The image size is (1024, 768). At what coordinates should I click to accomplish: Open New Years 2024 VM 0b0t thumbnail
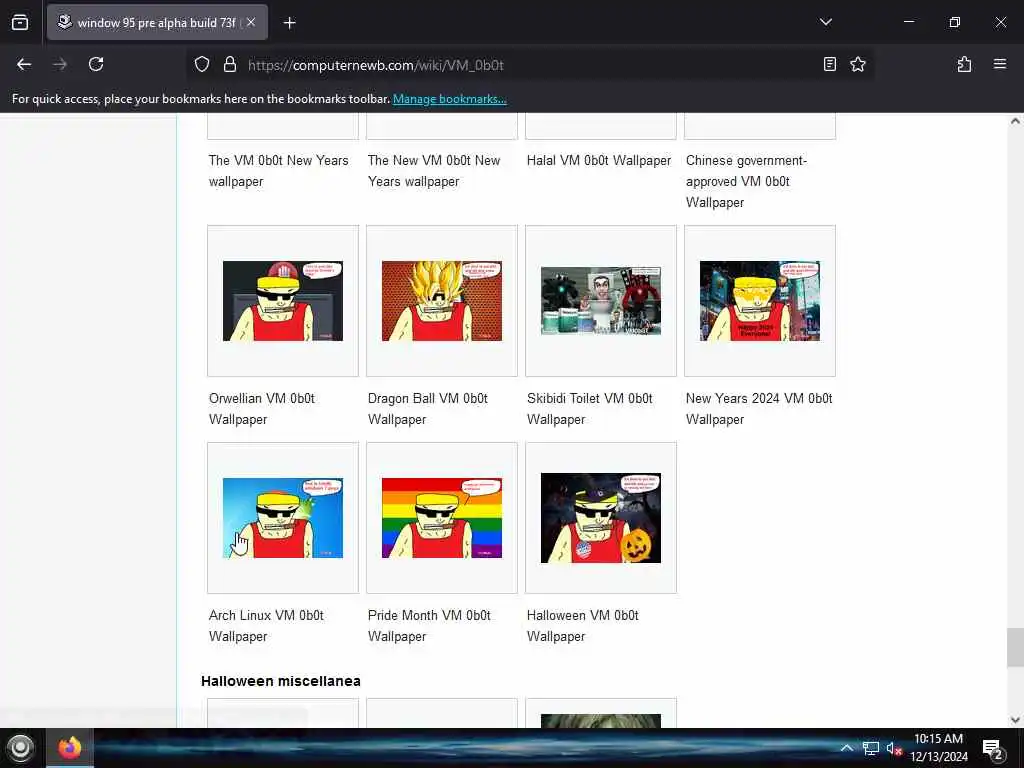click(x=760, y=301)
